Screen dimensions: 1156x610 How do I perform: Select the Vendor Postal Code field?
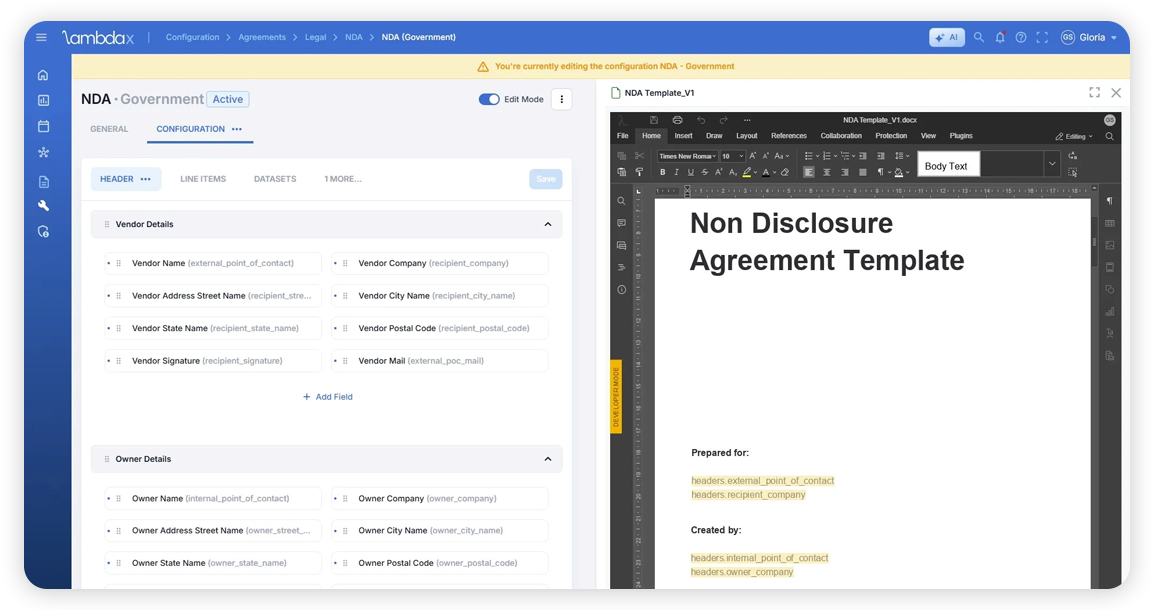439,328
